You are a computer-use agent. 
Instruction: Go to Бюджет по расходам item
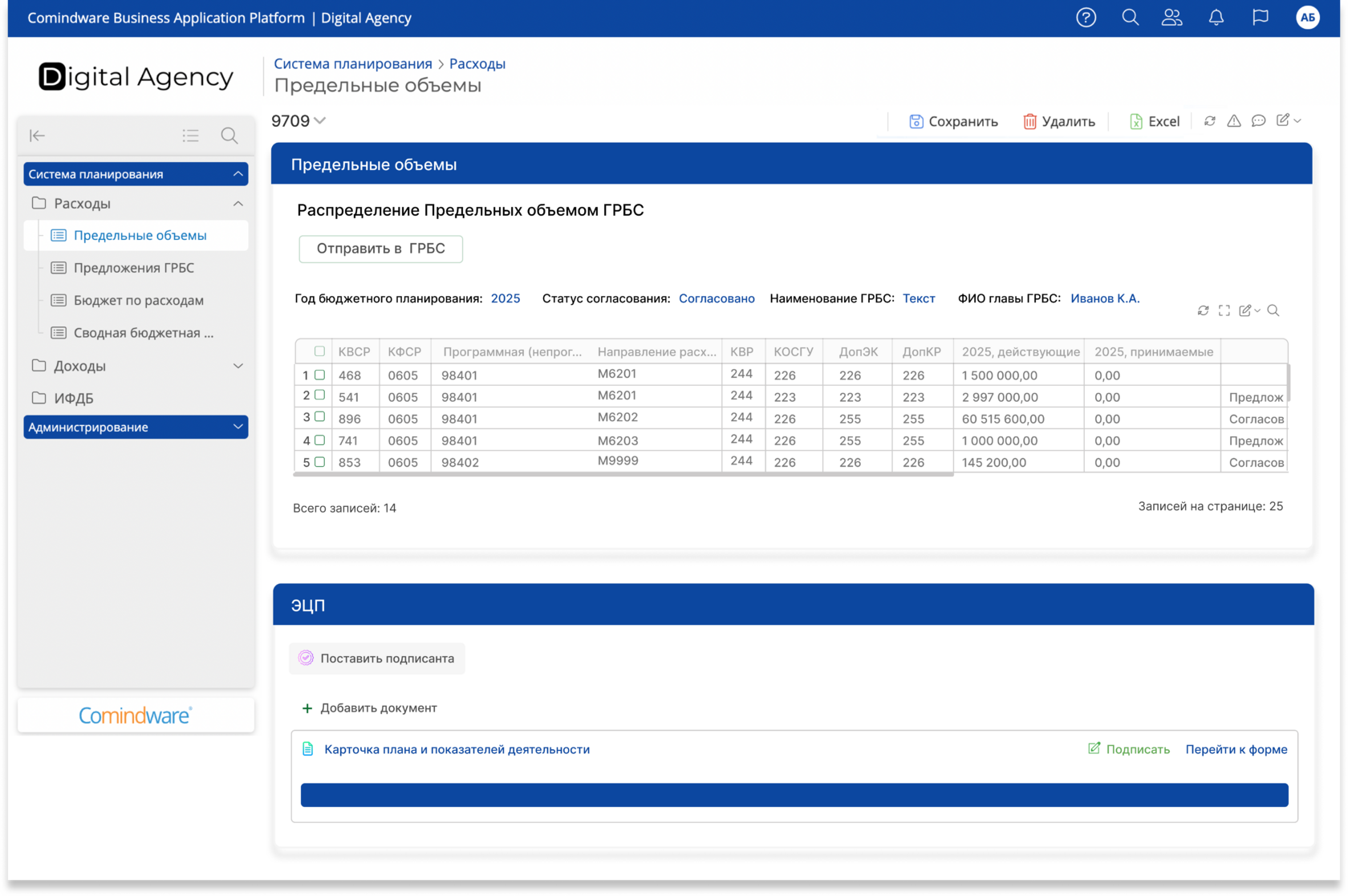click(138, 300)
